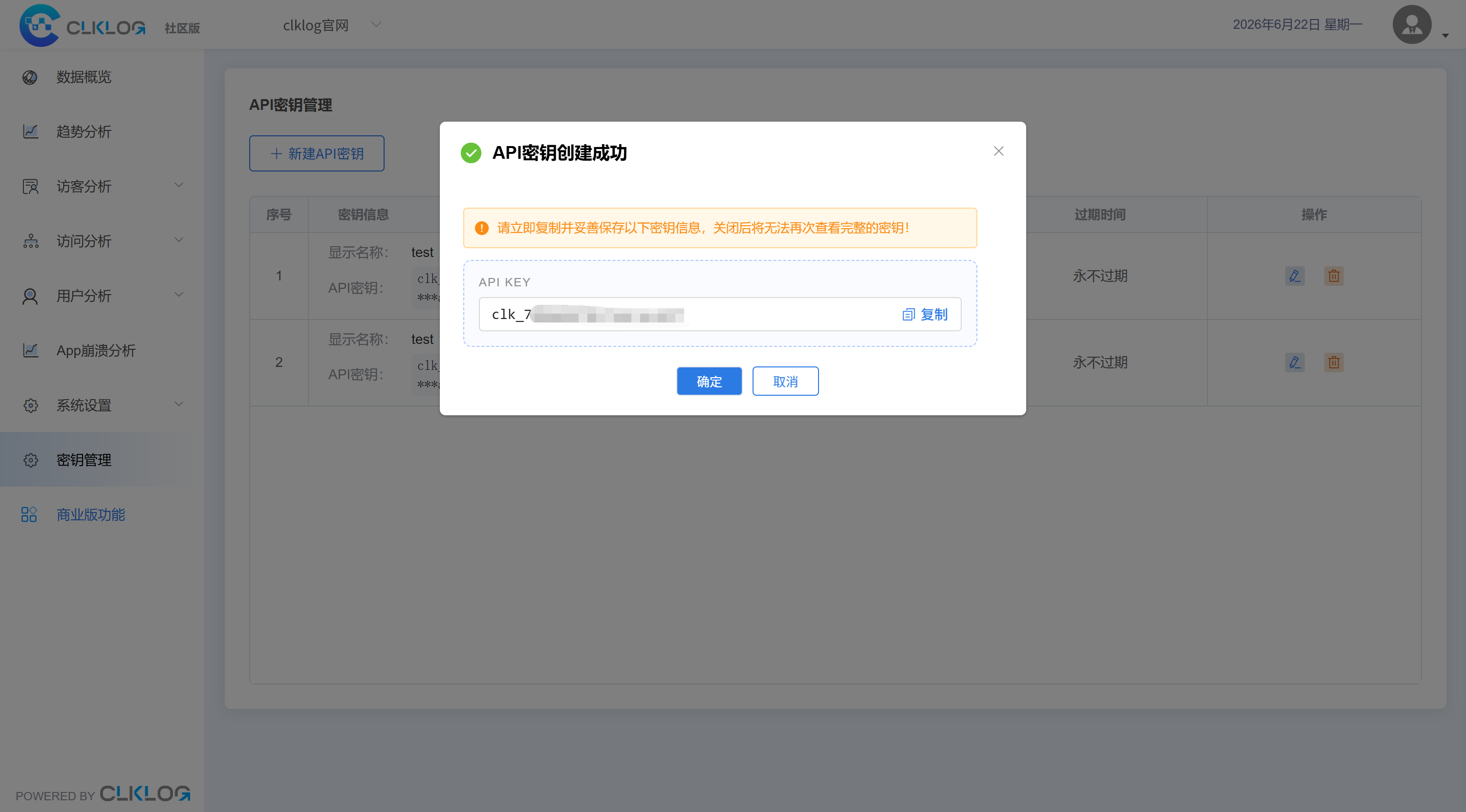Confirm with the 确定 button
Image resolution: width=1466 pixels, height=812 pixels.
pyautogui.click(x=709, y=381)
